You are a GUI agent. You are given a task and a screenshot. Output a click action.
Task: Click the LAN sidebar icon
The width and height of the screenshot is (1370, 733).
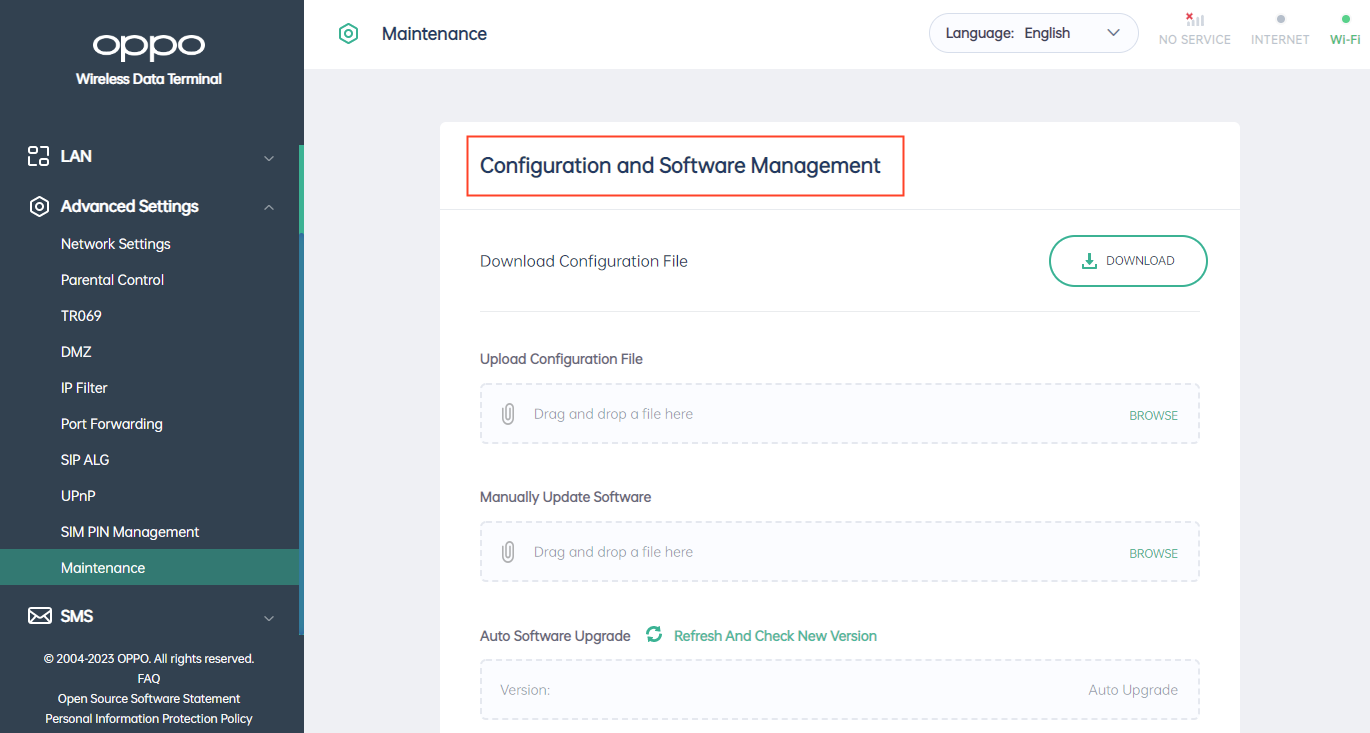38,156
